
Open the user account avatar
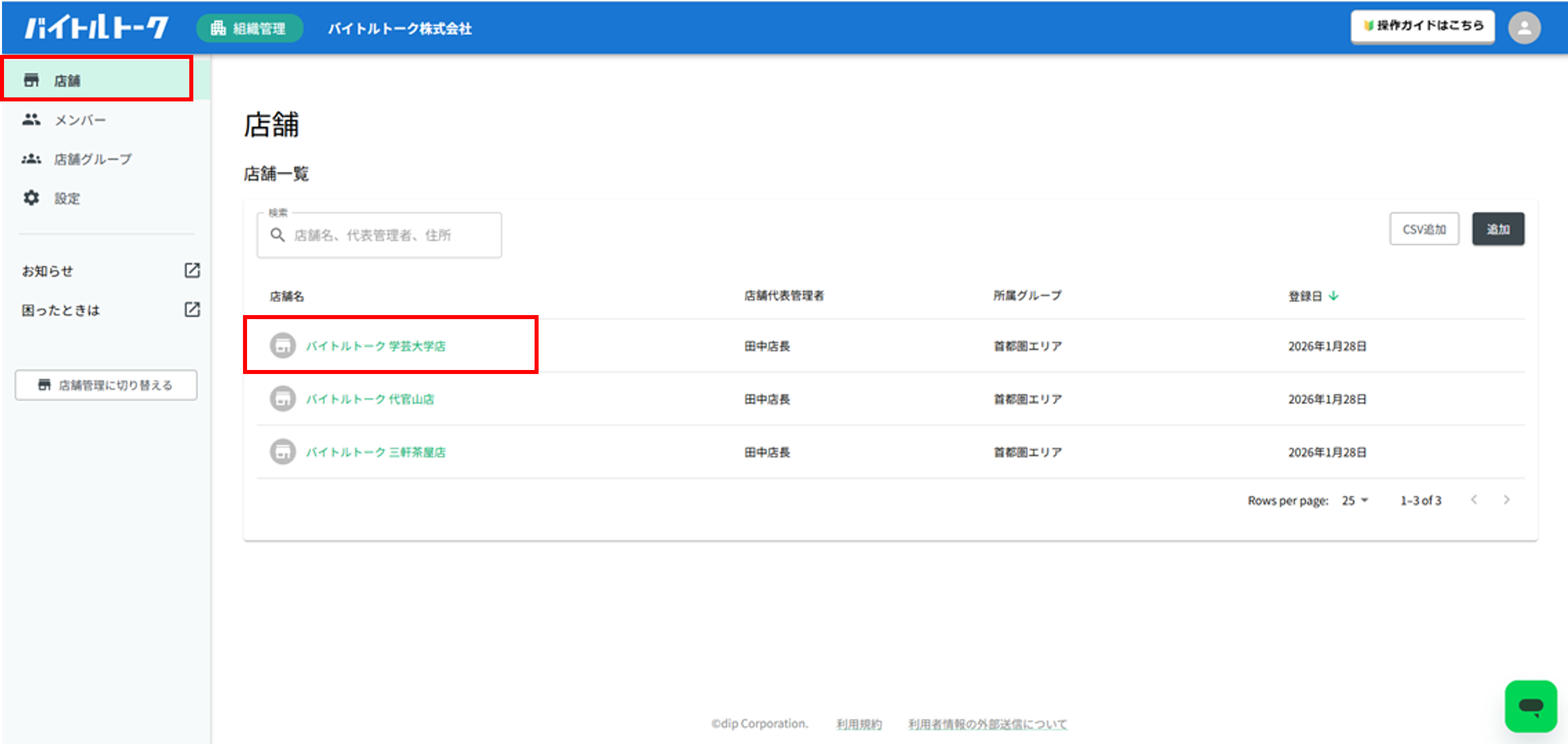tap(1524, 27)
